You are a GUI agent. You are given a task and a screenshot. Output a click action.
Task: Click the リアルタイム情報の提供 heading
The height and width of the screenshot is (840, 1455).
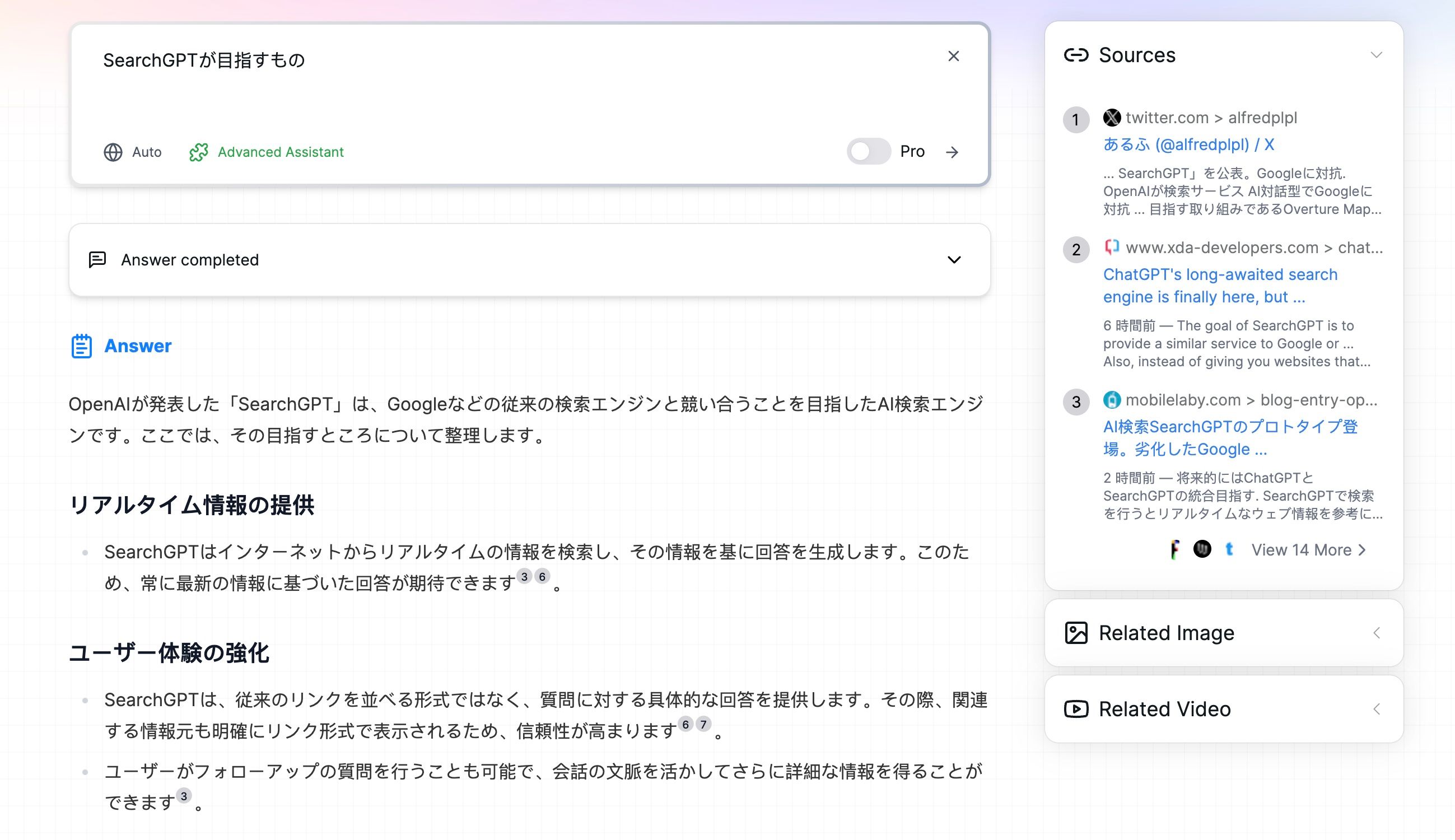(x=192, y=505)
